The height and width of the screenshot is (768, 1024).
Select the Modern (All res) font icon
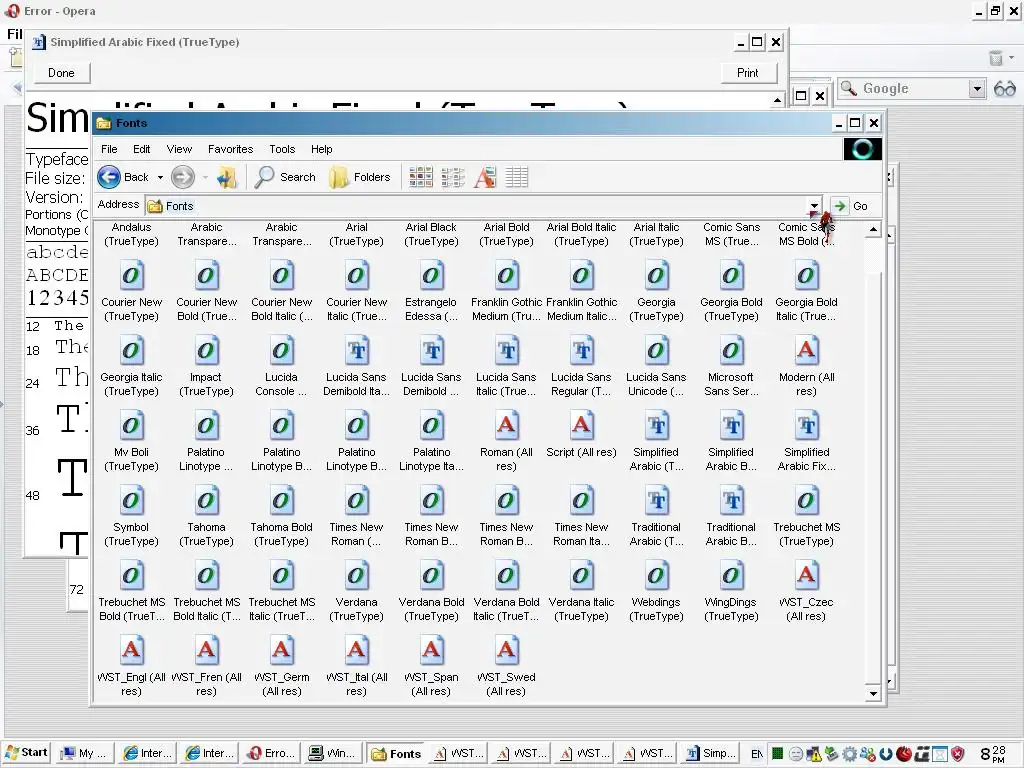tap(807, 351)
